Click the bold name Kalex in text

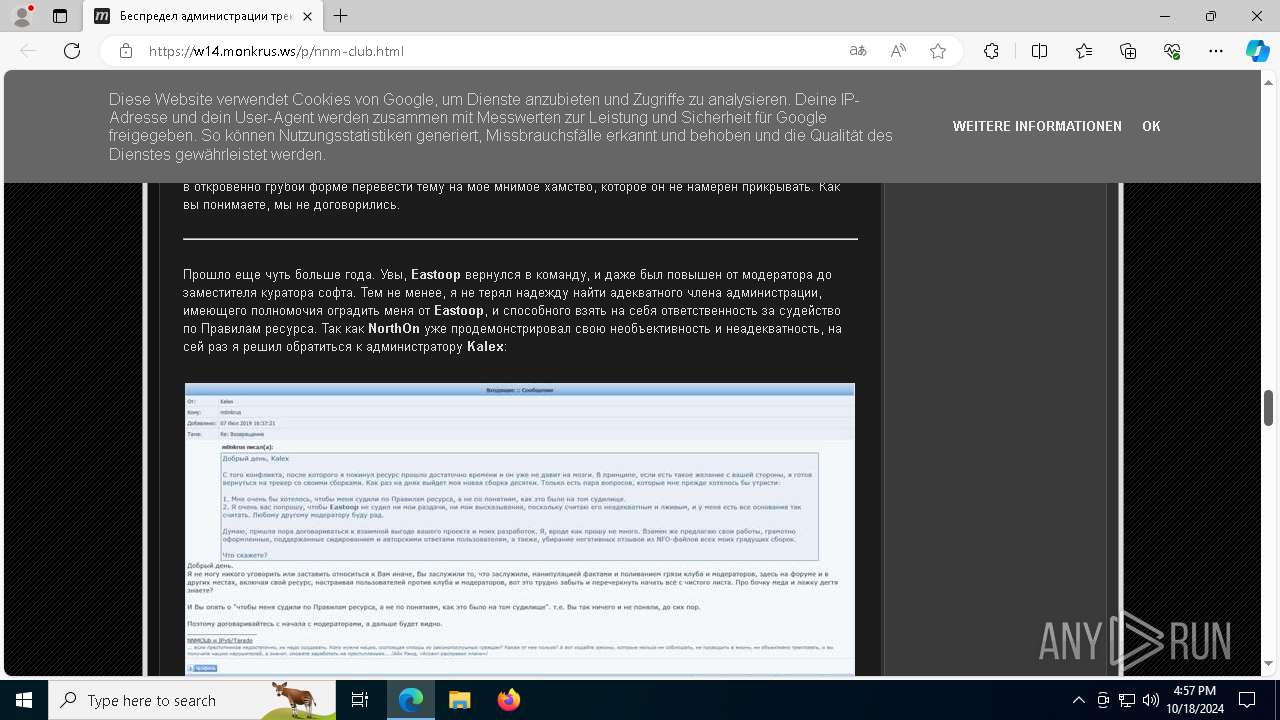tap(485, 347)
